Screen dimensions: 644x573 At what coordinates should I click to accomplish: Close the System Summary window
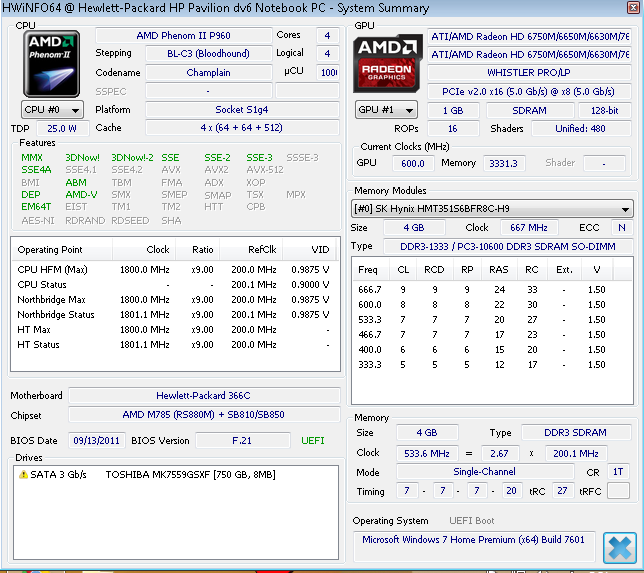[633, 7]
